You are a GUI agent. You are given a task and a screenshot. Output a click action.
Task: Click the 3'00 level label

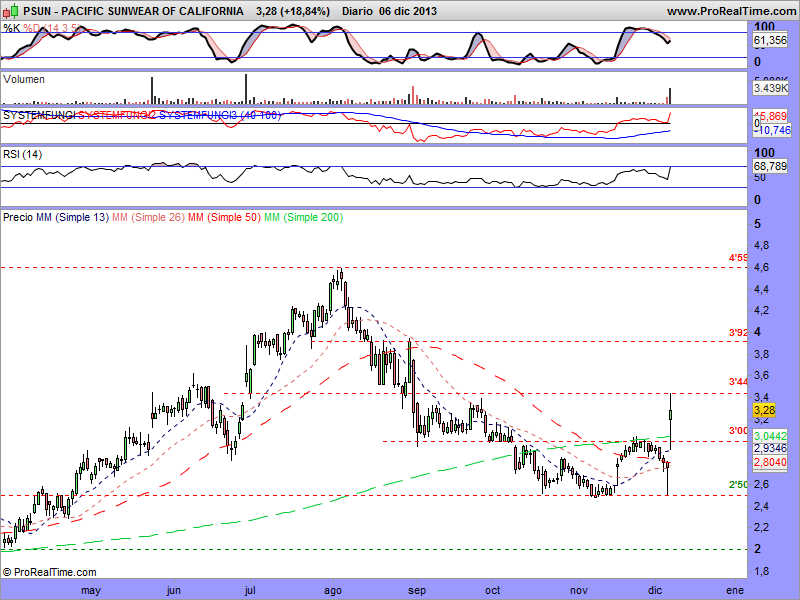tap(738, 431)
